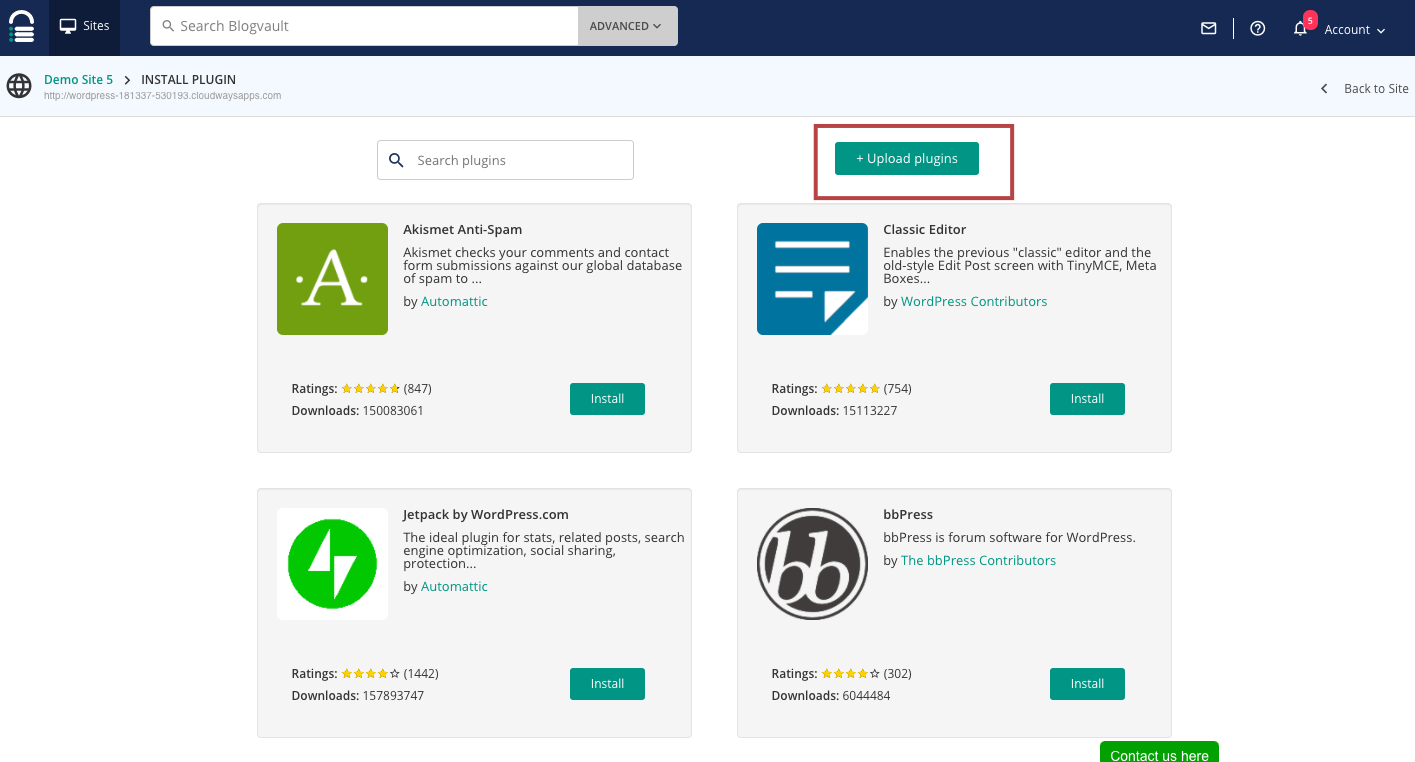This screenshot has width=1415, height=762.
Task: Click the magnifier icon in Search Blogvault
Action: [167, 26]
